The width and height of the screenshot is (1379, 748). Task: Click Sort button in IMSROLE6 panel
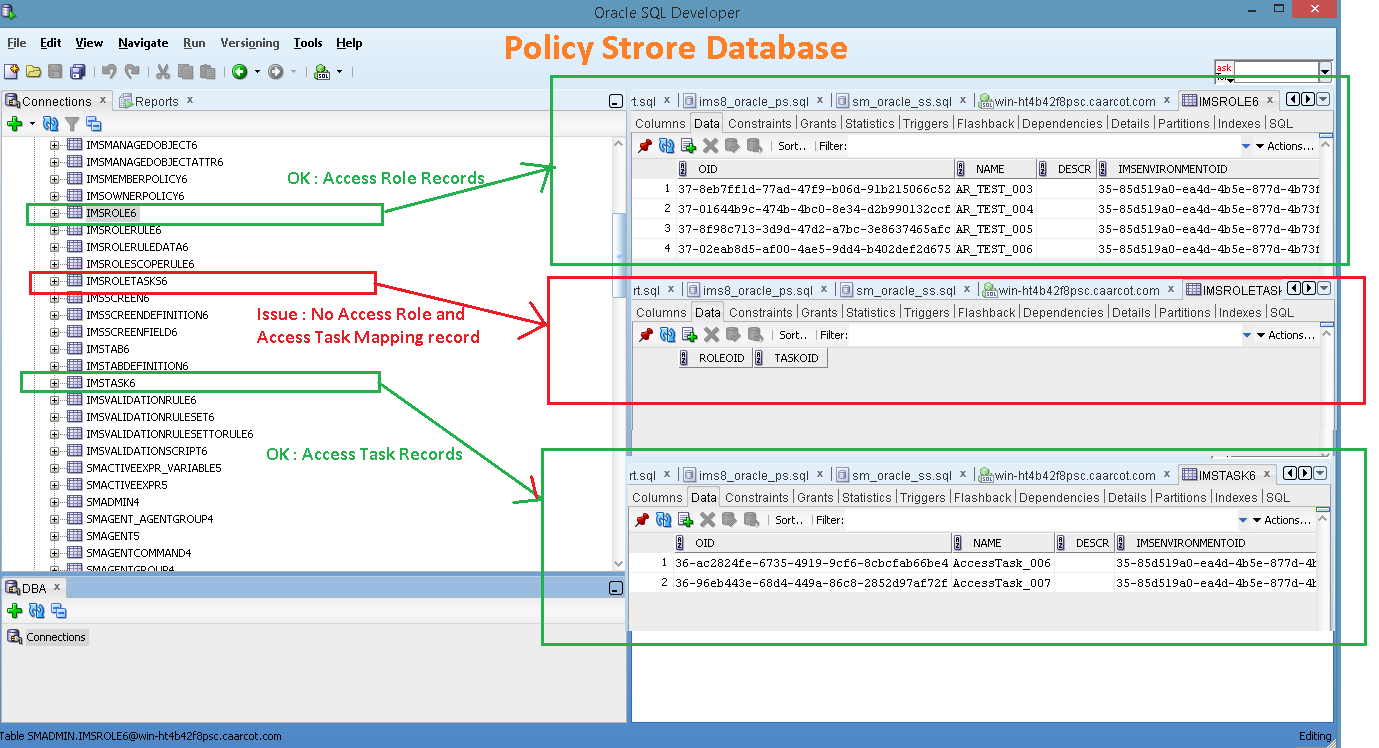[791, 146]
